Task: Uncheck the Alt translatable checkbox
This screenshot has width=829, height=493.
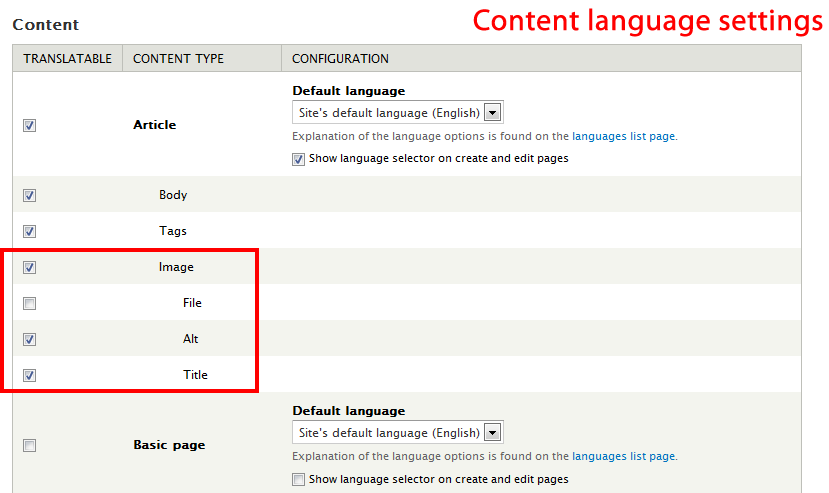Action: 30,339
